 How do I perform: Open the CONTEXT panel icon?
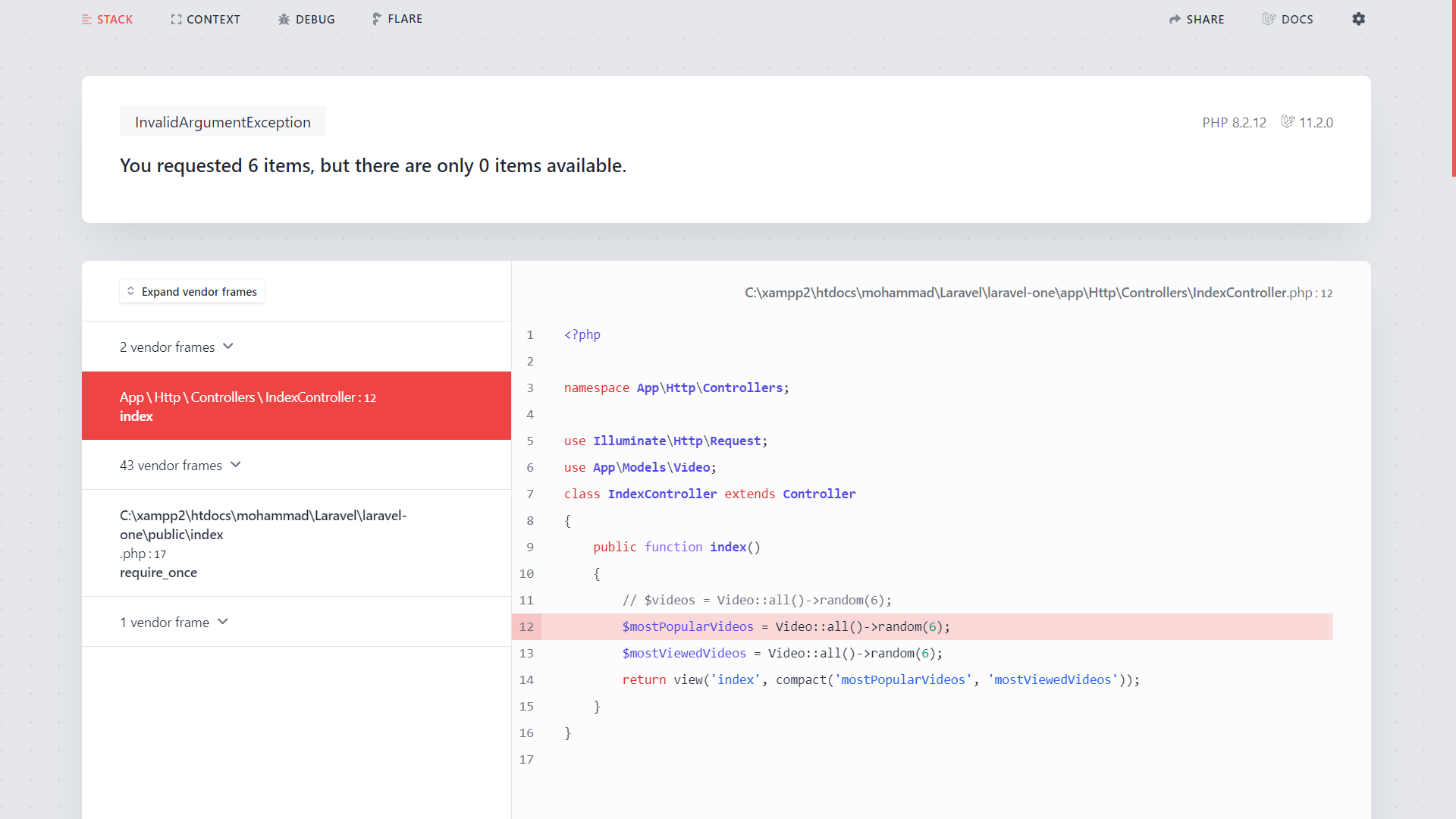coord(175,19)
